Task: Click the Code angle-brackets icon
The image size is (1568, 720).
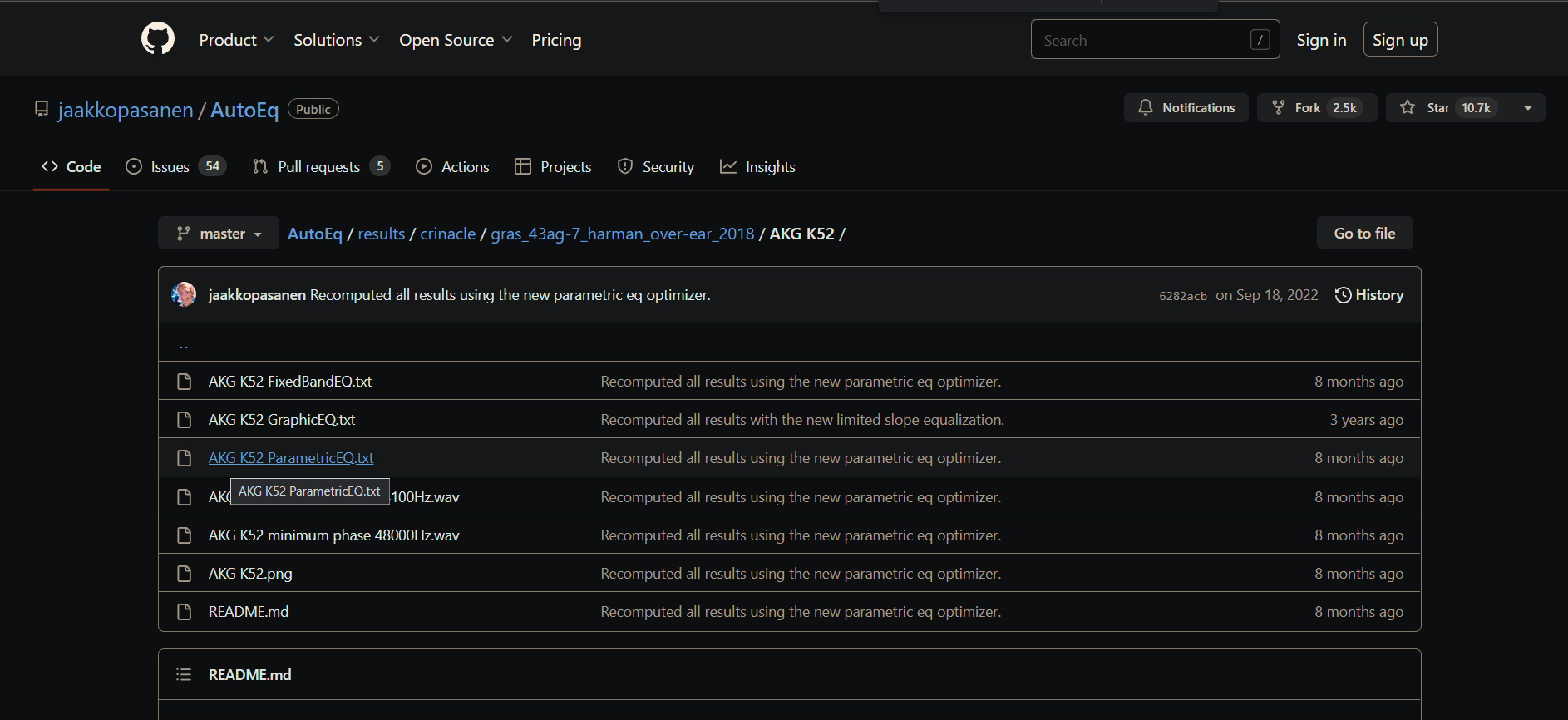Action: [50, 166]
